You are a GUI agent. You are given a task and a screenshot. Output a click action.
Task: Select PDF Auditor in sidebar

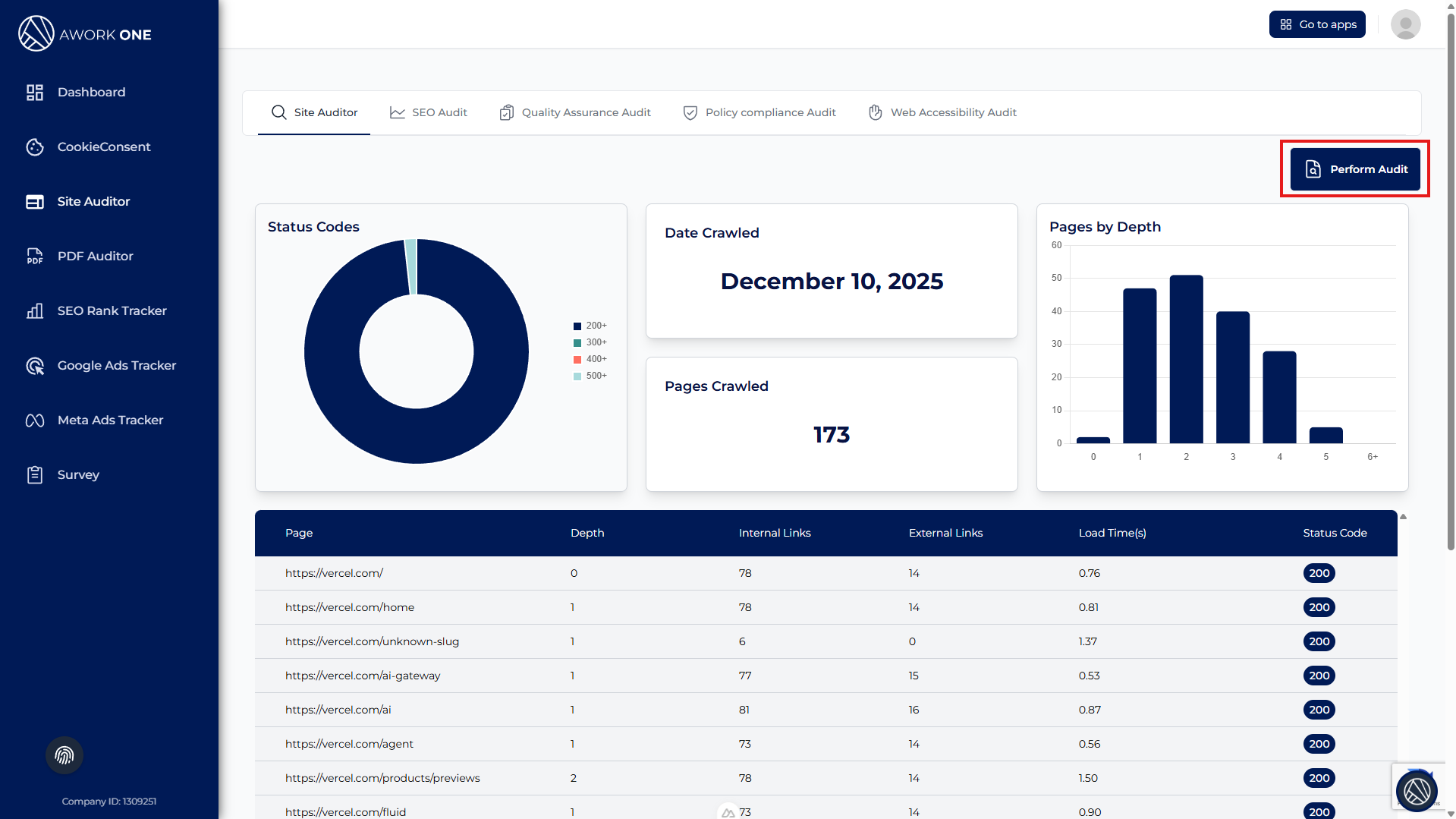(95, 257)
